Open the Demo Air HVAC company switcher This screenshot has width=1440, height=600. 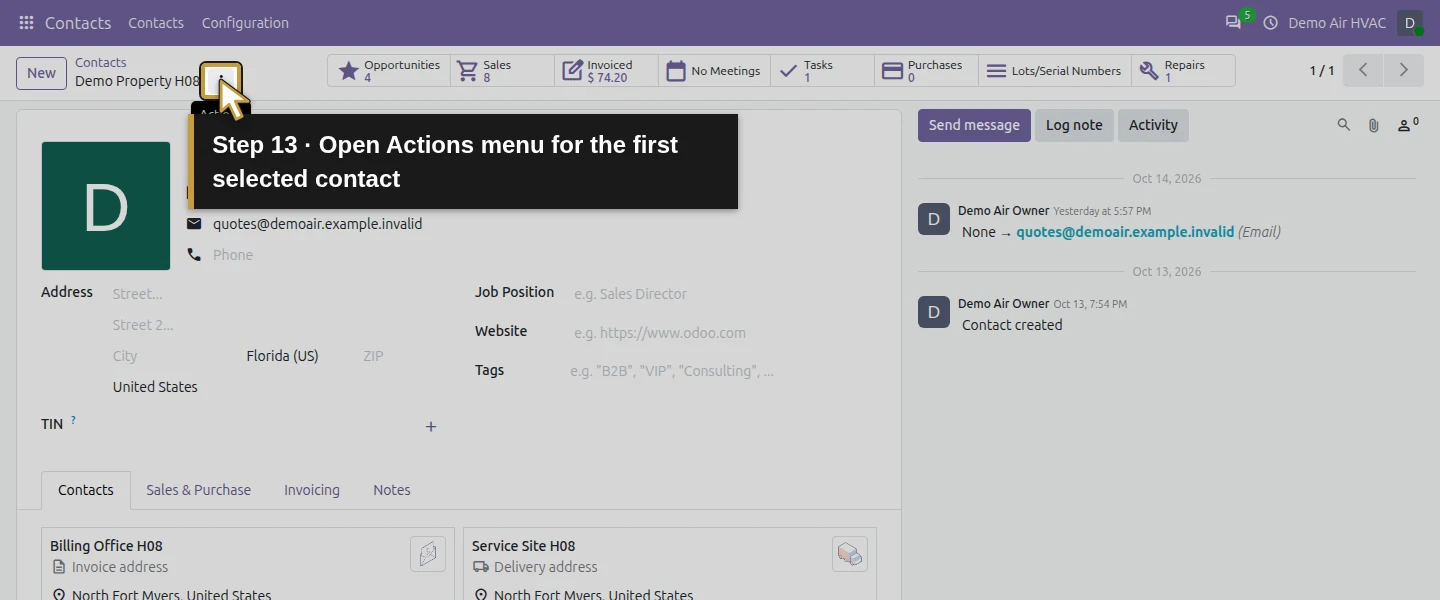tap(1337, 23)
